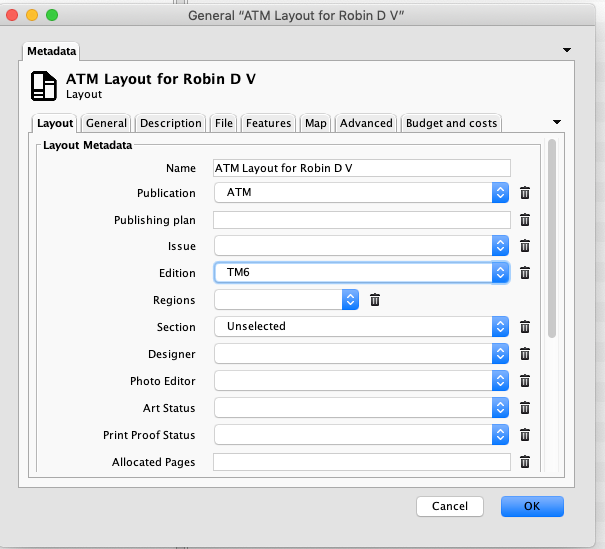605x549 pixels.
Task: Clear the Art Status field with its trash icon
Action: pos(525,408)
